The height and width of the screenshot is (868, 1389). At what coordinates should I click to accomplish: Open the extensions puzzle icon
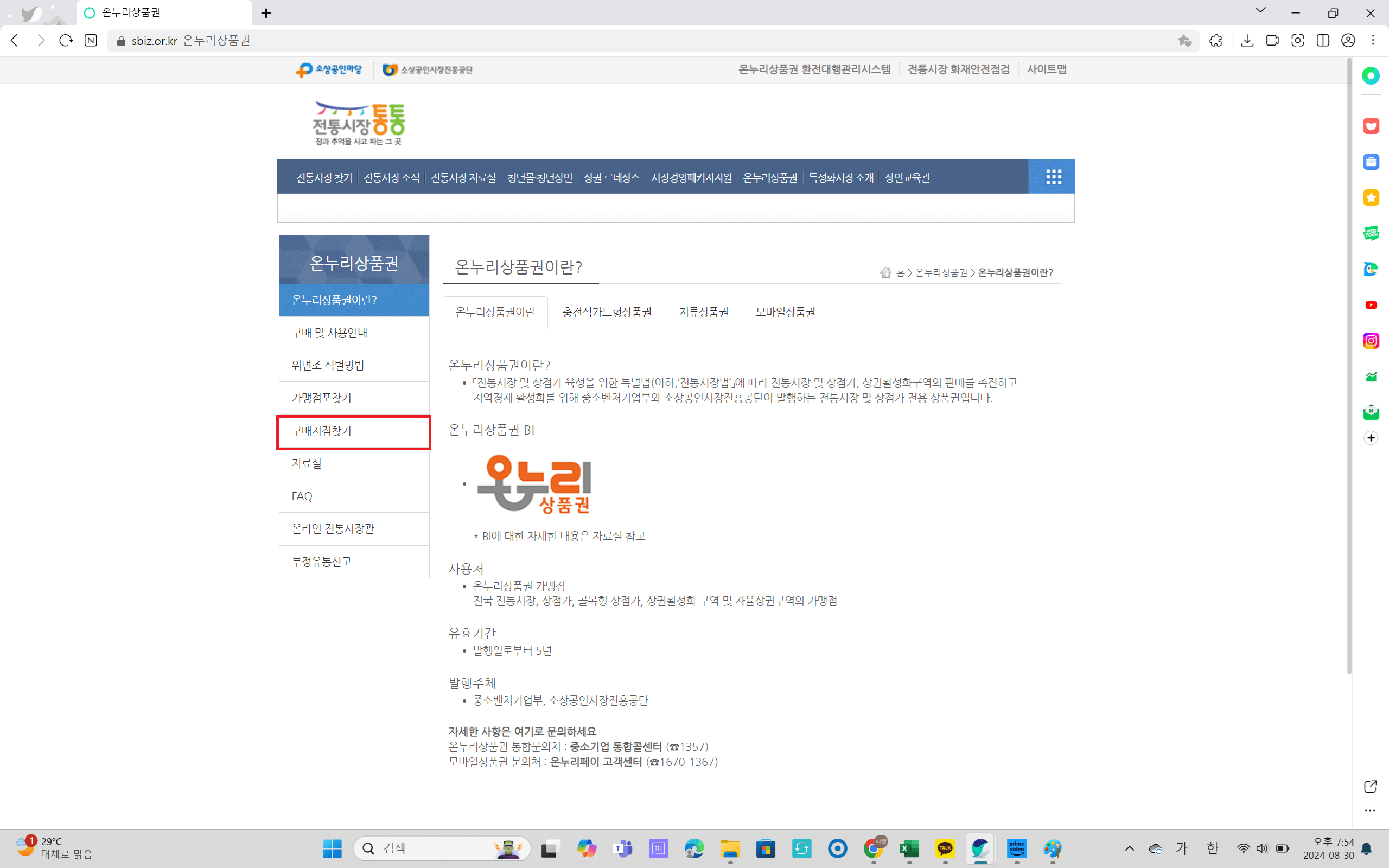pos(1216,40)
